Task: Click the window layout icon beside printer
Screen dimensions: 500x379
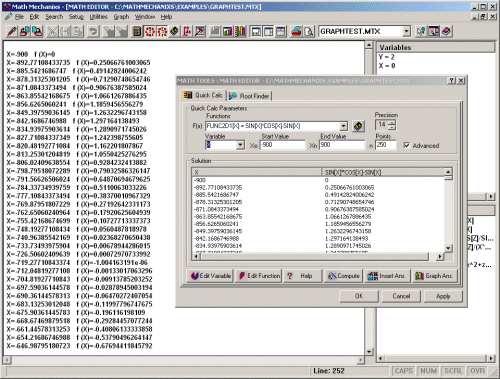Action: coord(281,31)
